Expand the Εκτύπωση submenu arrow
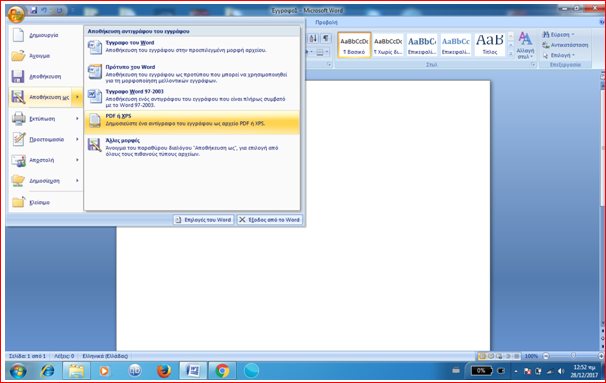 pos(77,119)
